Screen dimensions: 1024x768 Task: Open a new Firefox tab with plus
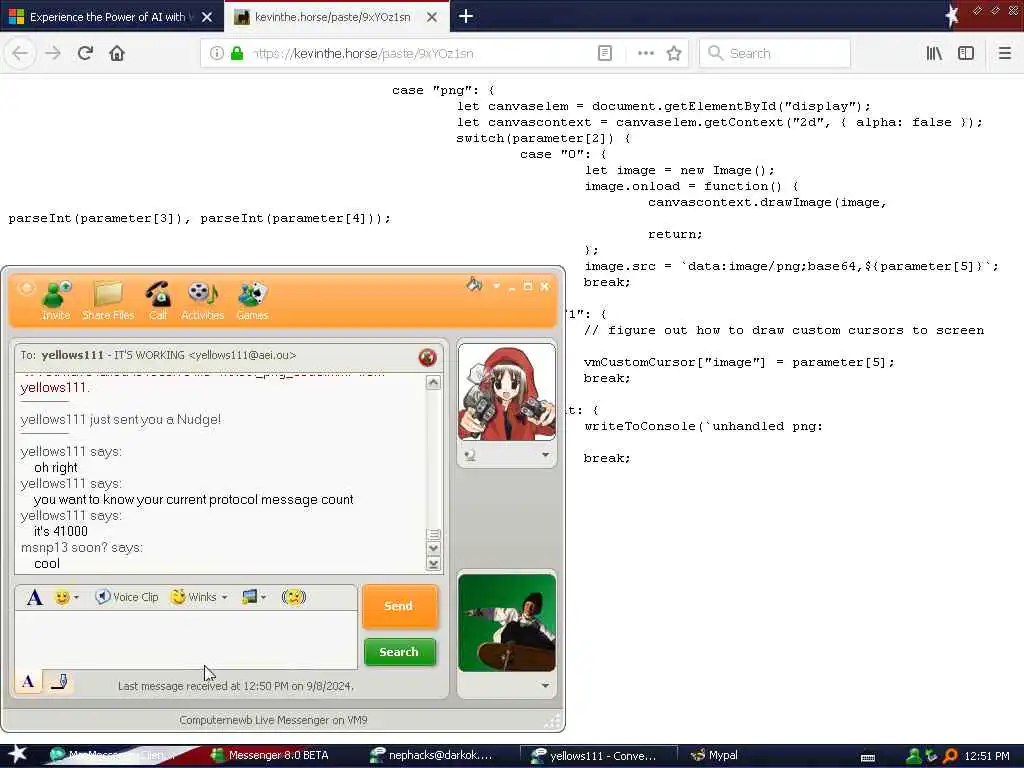466,16
